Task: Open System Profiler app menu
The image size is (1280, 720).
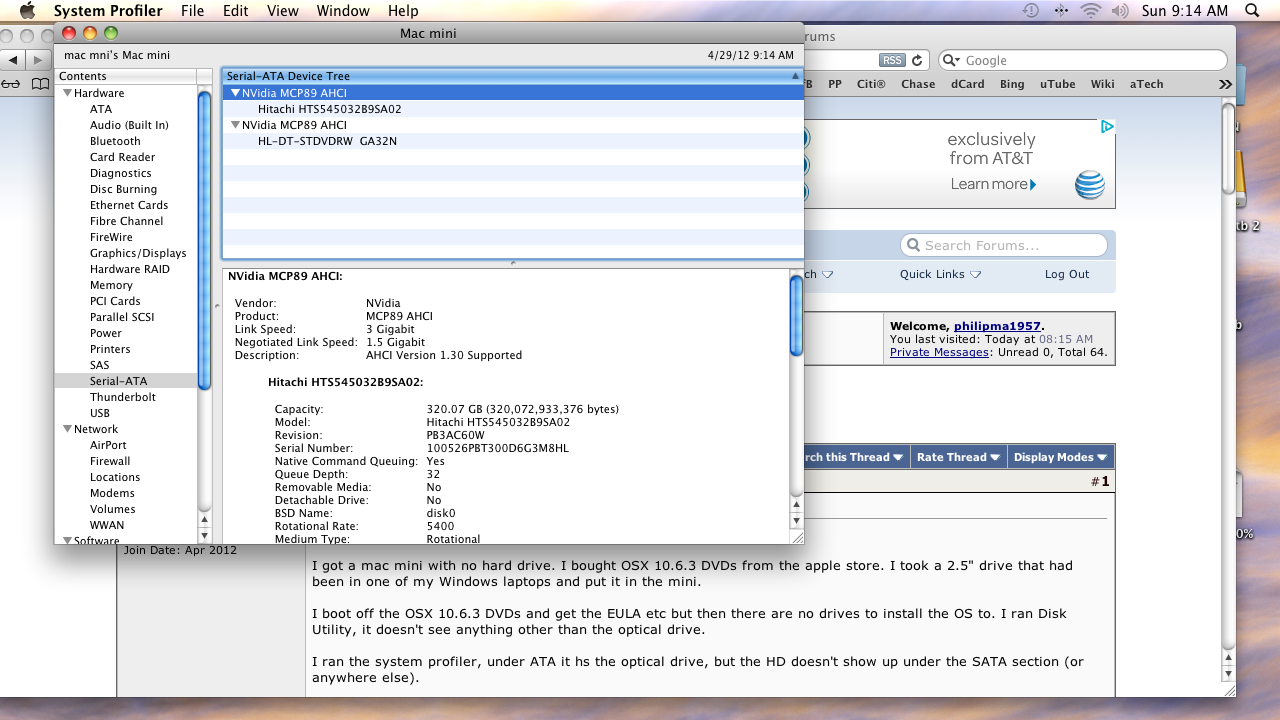Action: click(x=107, y=11)
